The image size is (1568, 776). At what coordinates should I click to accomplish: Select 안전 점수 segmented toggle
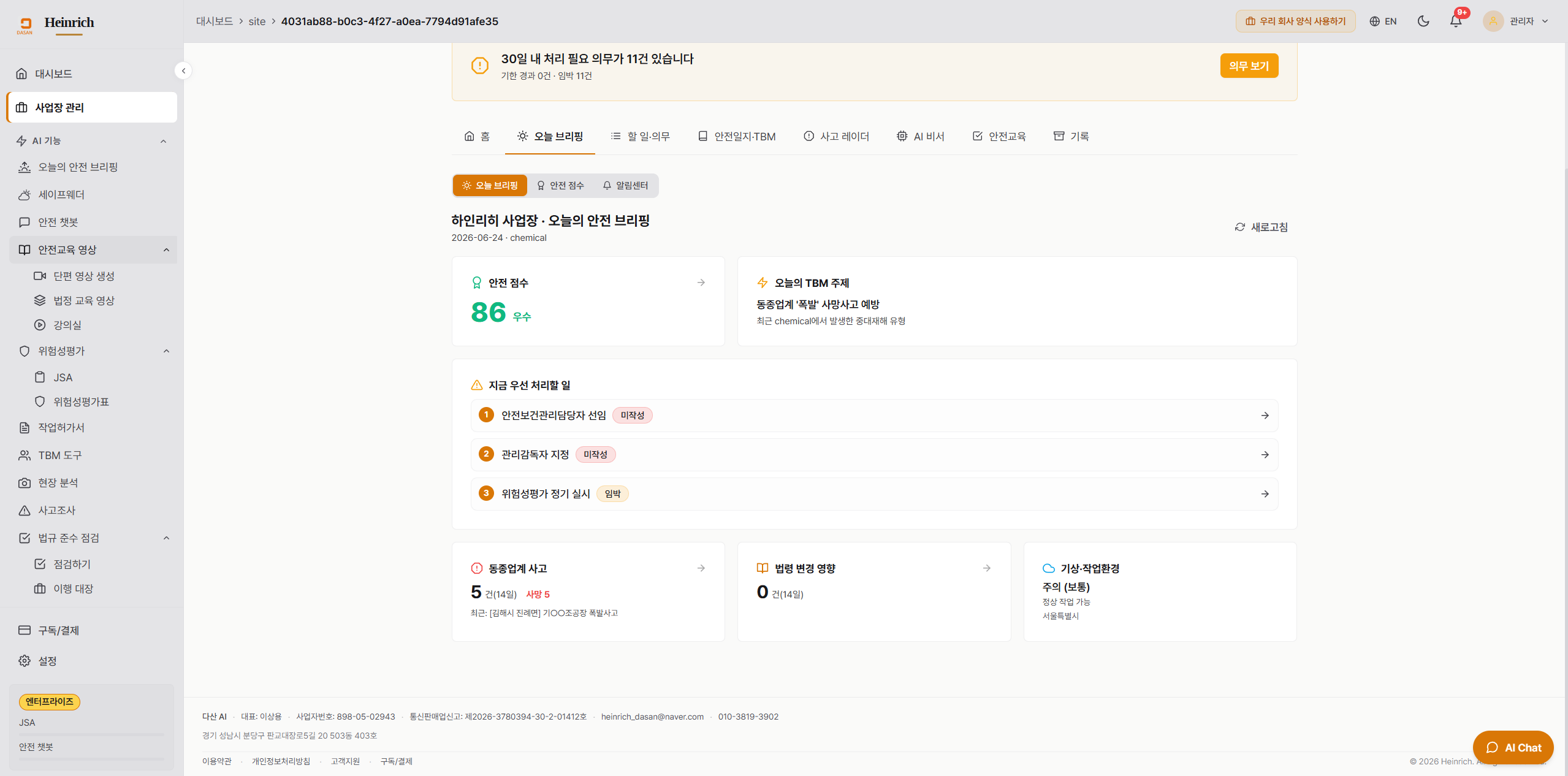(x=560, y=185)
